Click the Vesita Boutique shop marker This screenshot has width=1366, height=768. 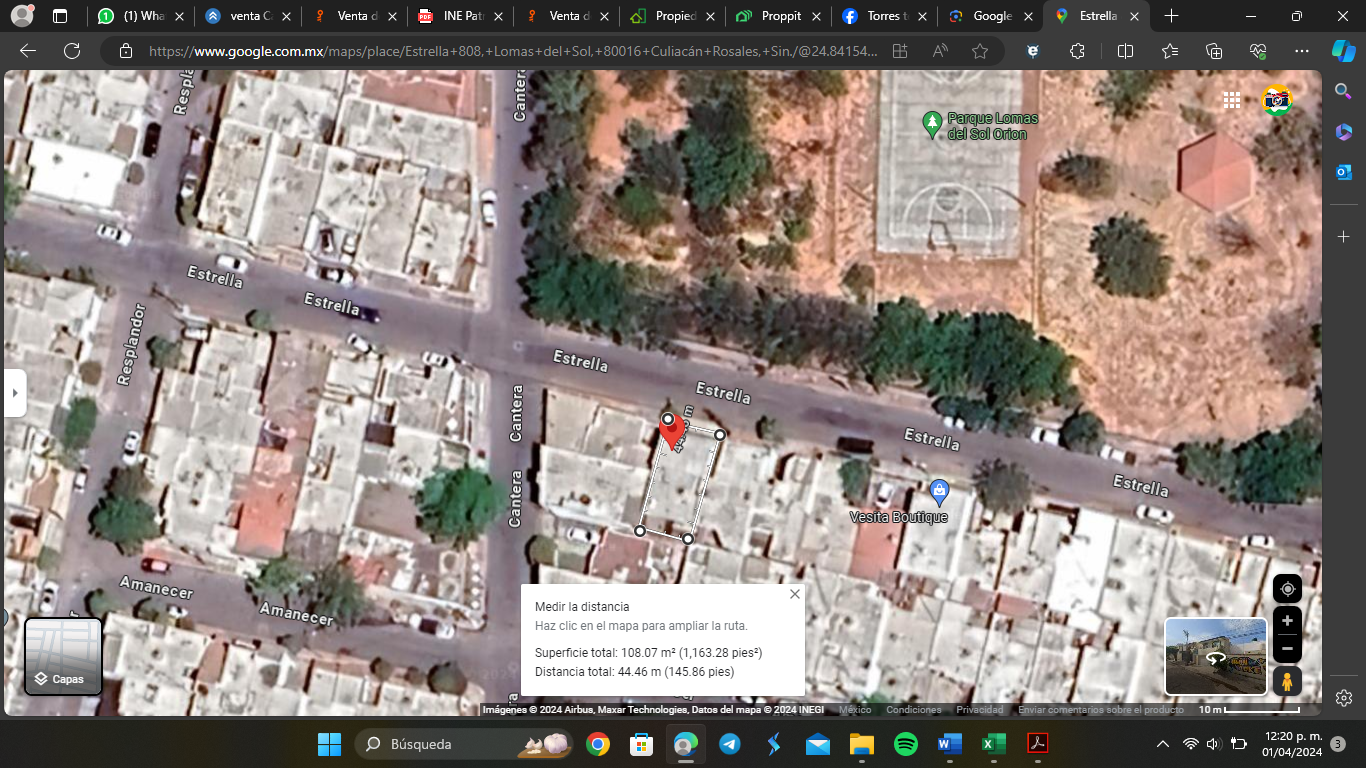[x=938, y=491]
